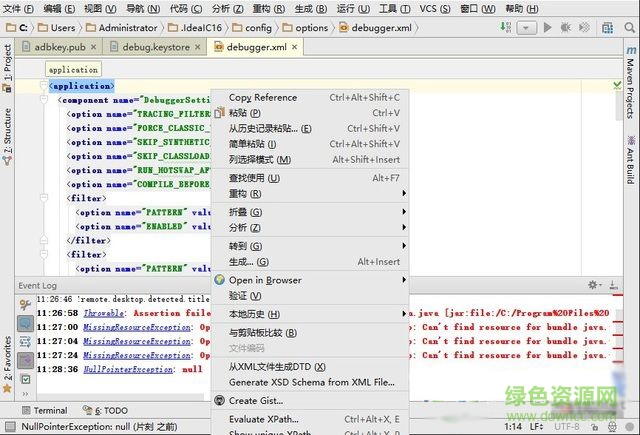Open Event Log settings gear

click(x=593, y=286)
